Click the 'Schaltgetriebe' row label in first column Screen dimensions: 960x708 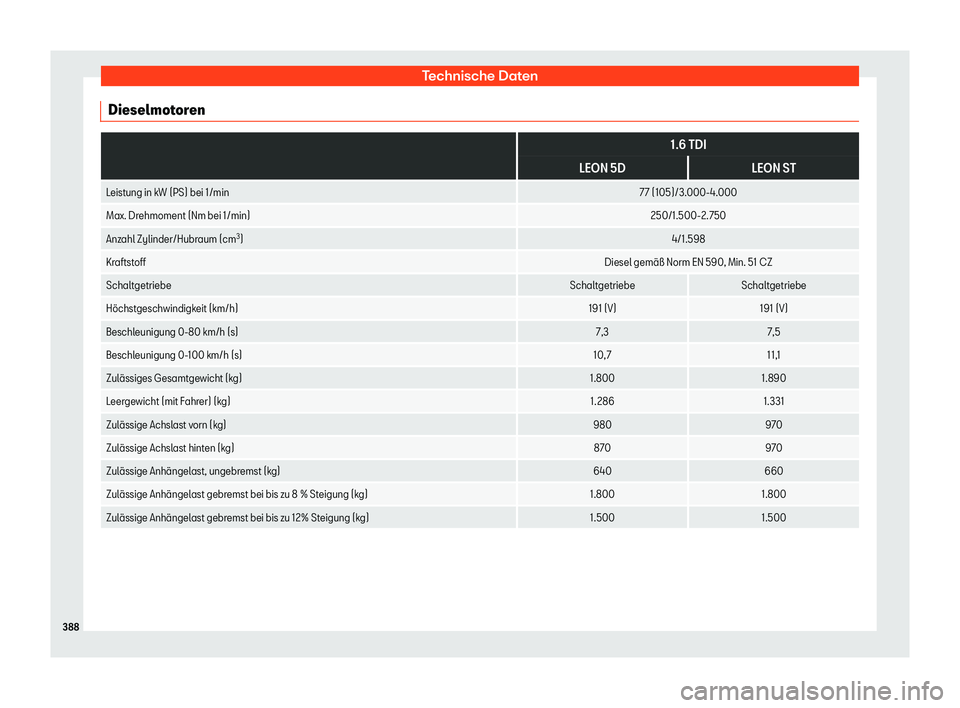tap(138, 285)
